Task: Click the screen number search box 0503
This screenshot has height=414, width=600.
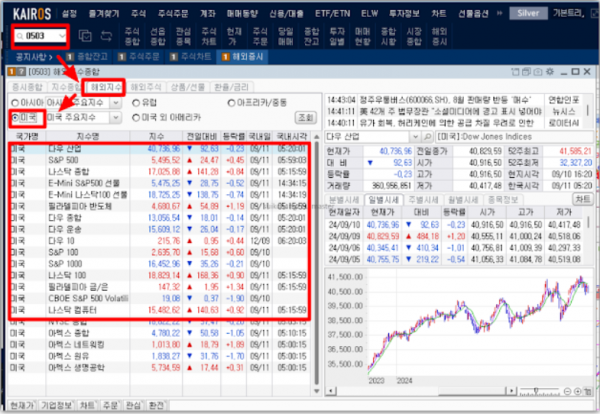Action: 40,36
